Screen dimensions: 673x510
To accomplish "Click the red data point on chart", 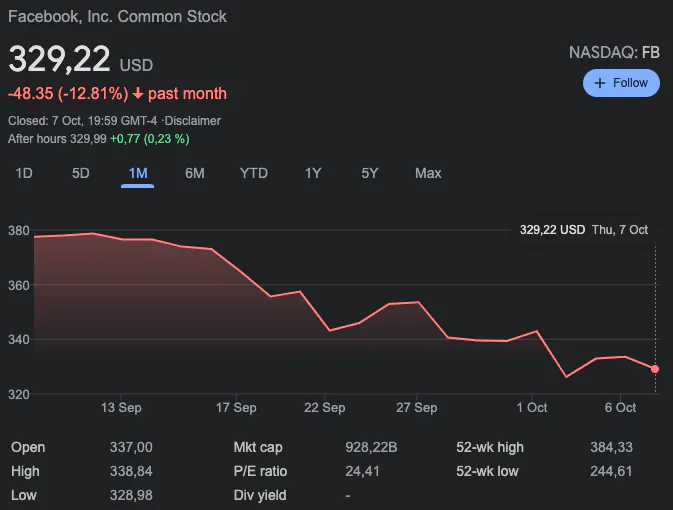I will pyautogui.click(x=655, y=369).
